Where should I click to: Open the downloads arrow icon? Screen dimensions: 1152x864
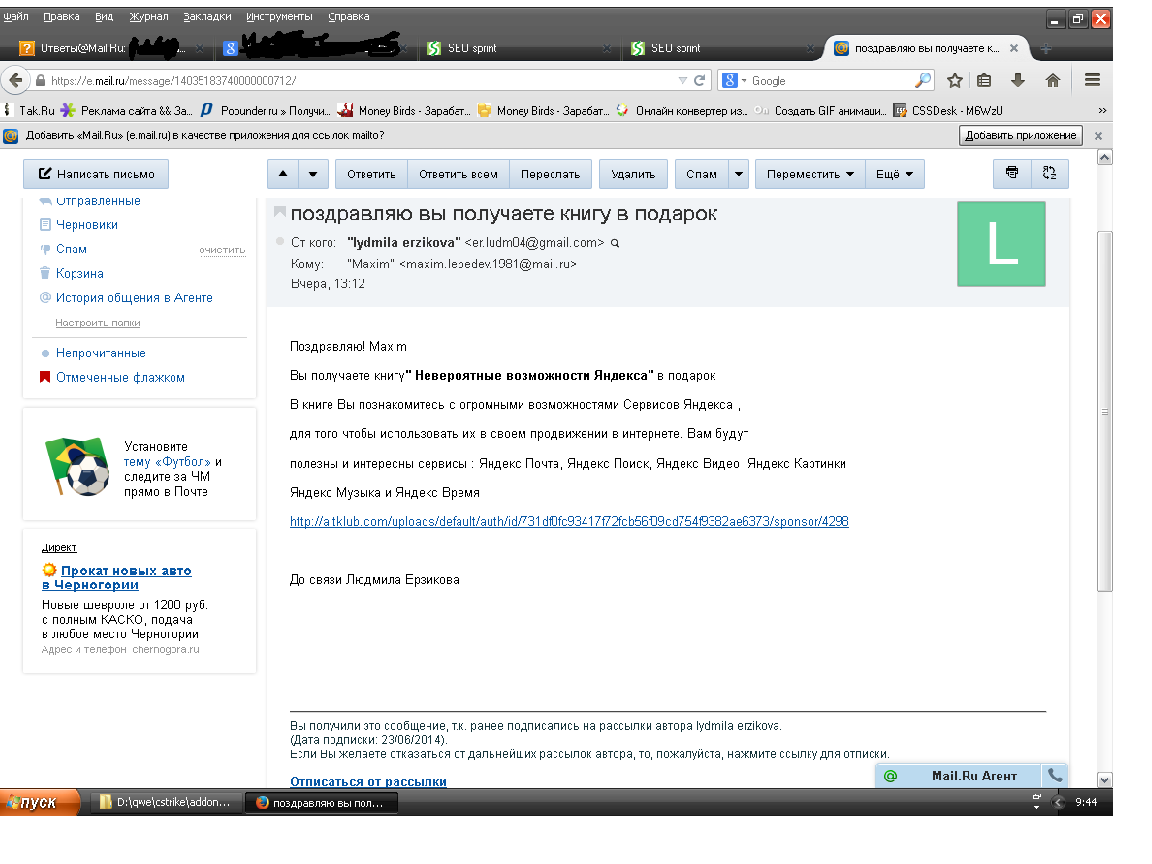pos(1018,81)
